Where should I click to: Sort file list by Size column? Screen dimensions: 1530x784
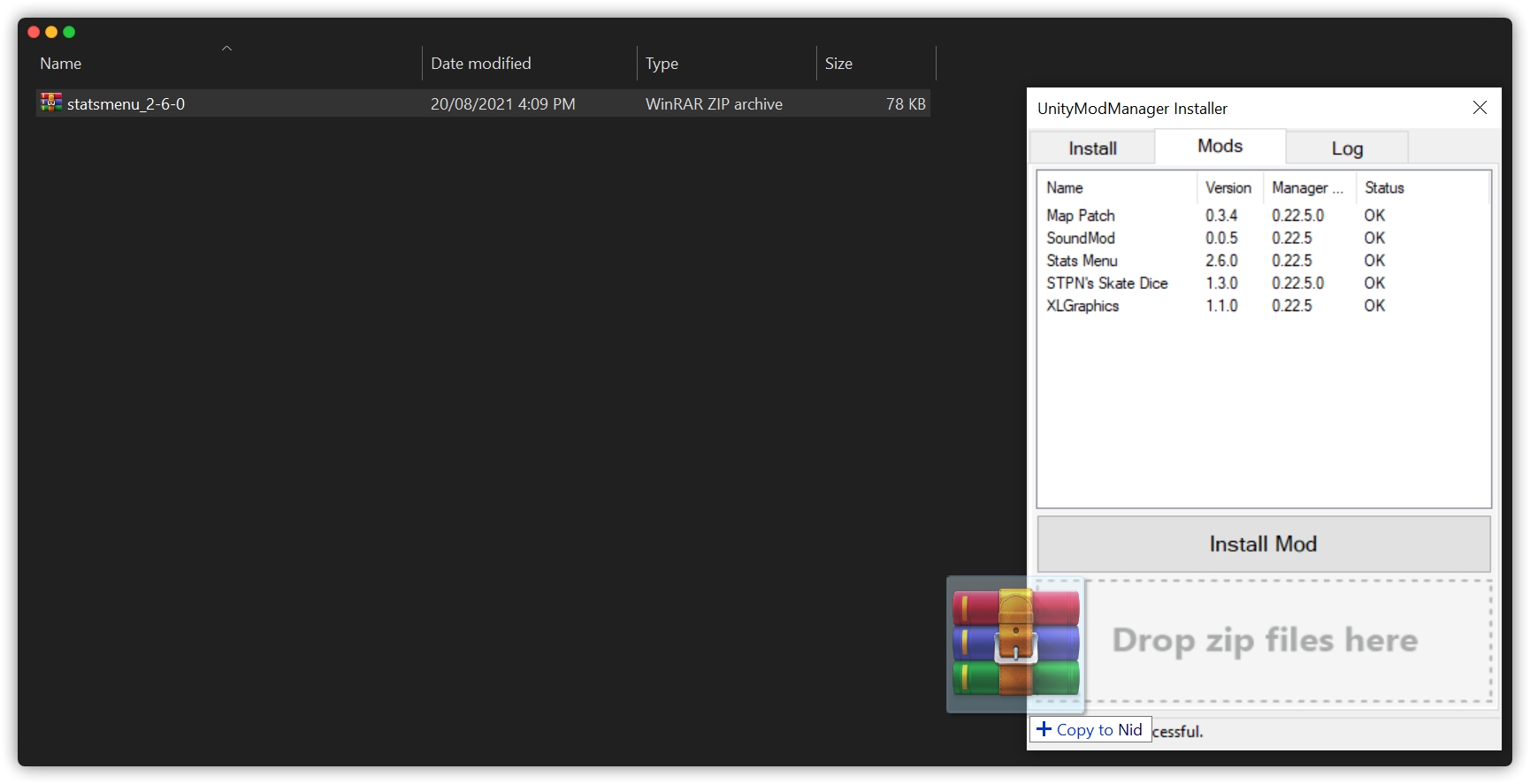pos(838,64)
